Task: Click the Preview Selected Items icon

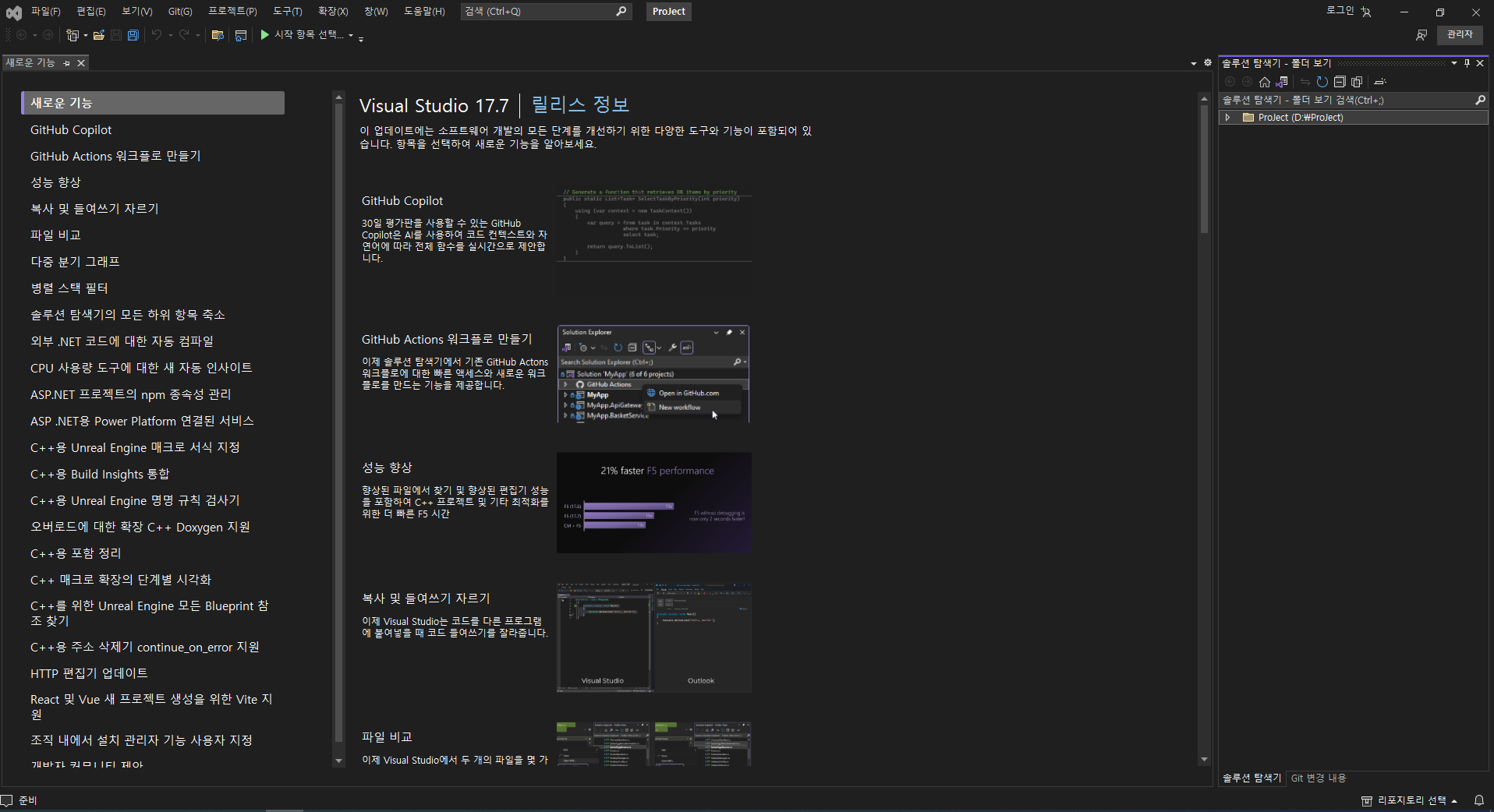Action: 1380,82
